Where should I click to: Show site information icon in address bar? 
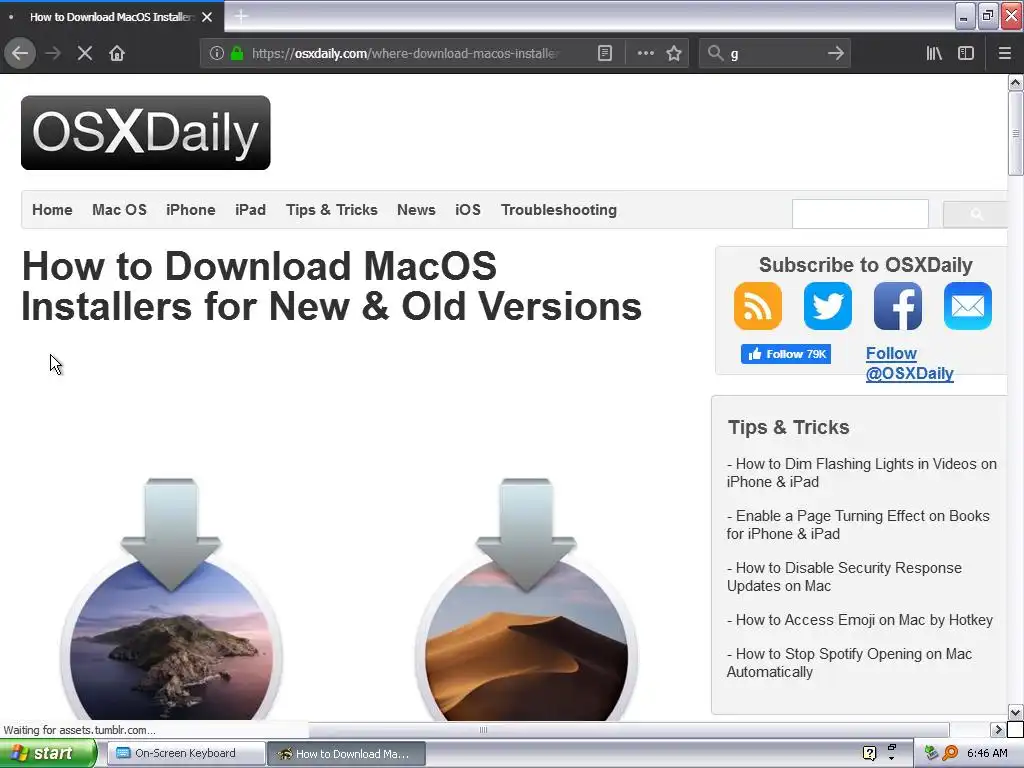coord(216,53)
